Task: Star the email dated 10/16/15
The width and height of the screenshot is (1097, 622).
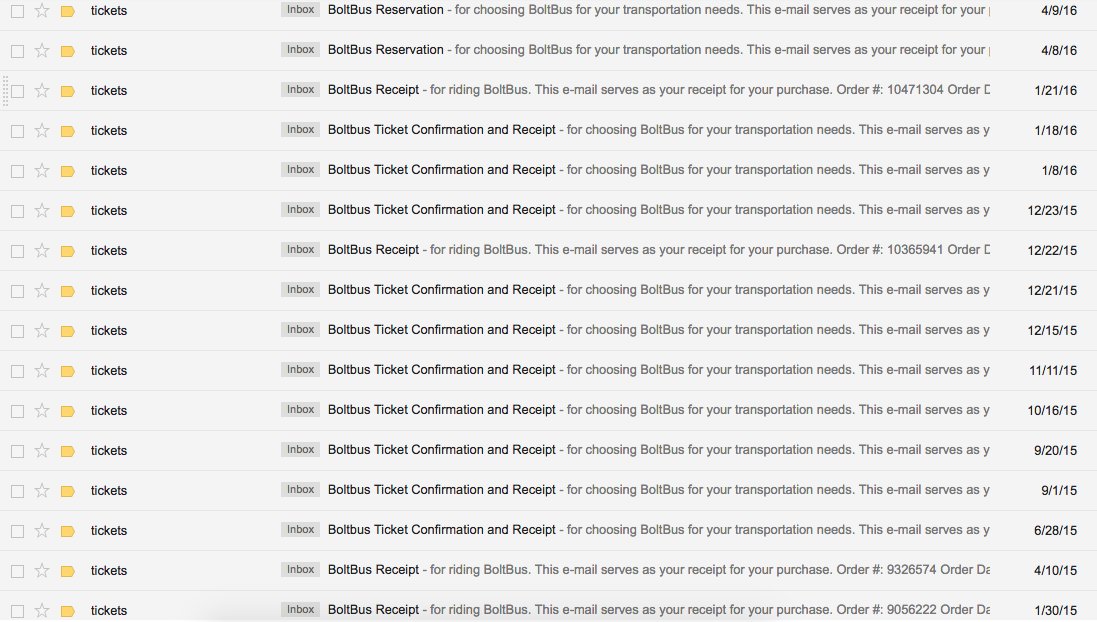Action: coord(42,410)
